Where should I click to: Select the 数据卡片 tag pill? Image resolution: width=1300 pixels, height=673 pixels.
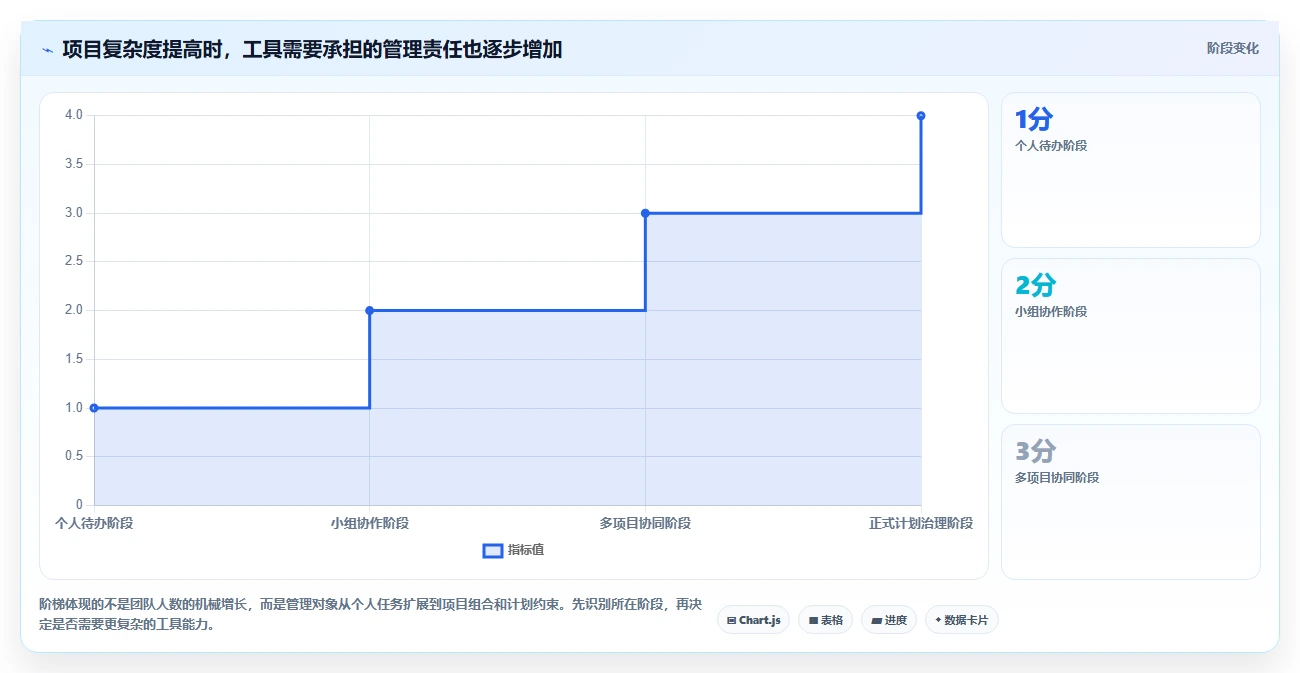coord(961,620)
